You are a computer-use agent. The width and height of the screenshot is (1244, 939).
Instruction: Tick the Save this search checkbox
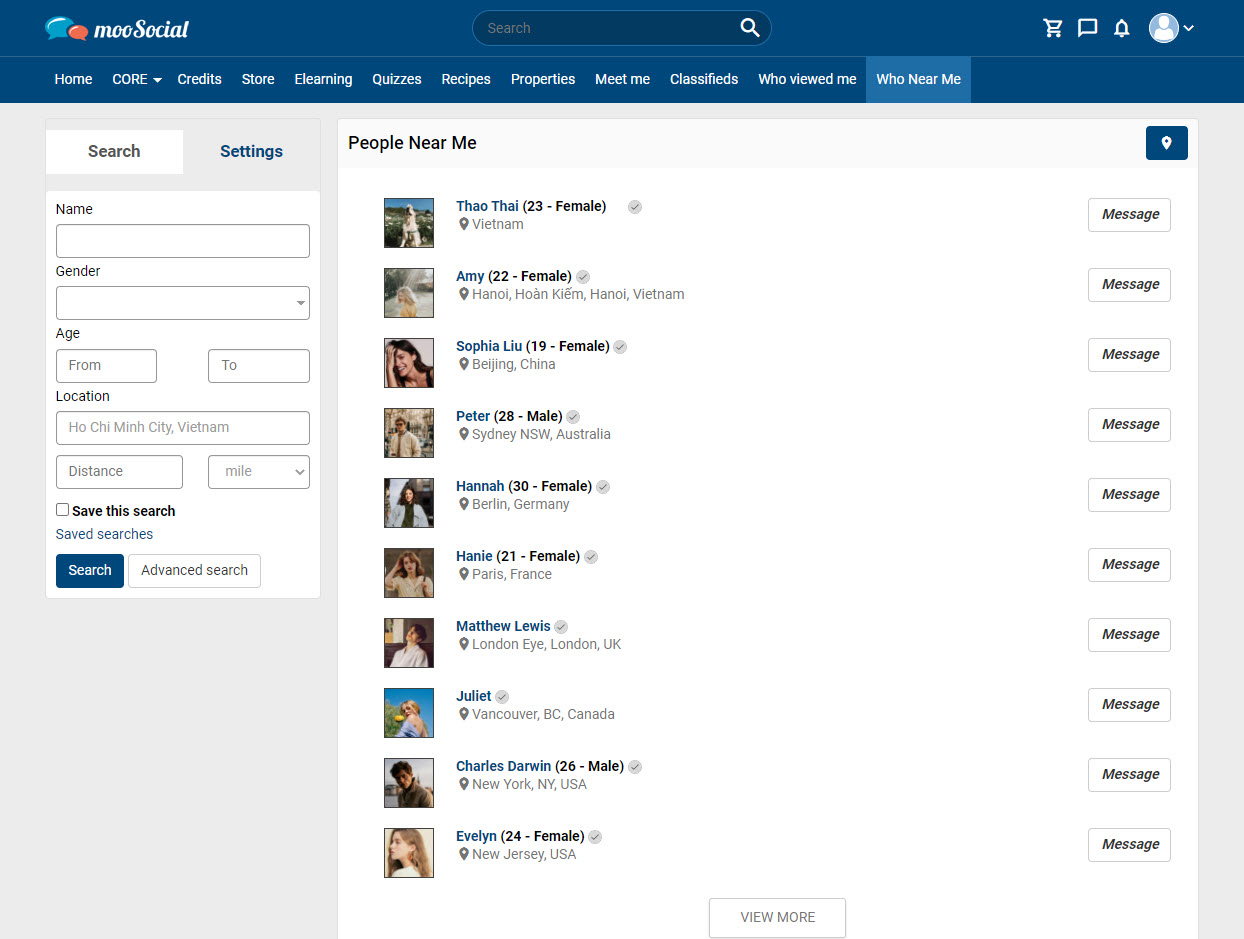tap(62, 510)
